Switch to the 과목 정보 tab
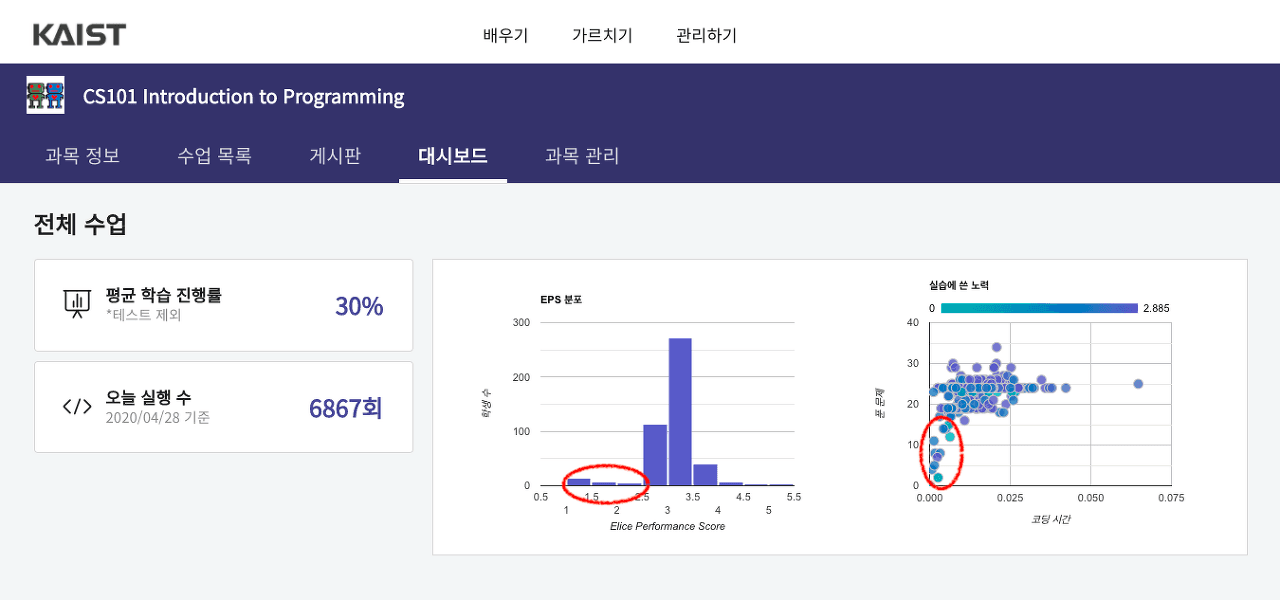 (82, 156)
